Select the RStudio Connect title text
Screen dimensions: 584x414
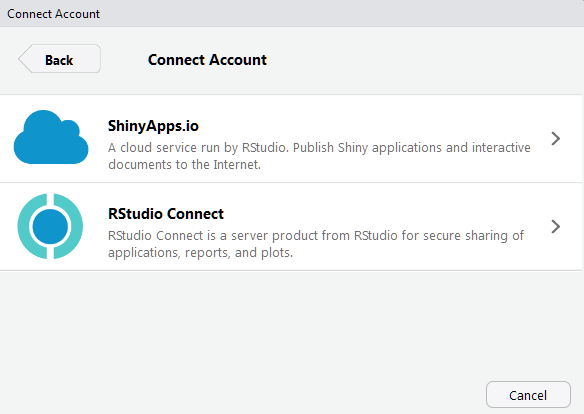[166, 214]
